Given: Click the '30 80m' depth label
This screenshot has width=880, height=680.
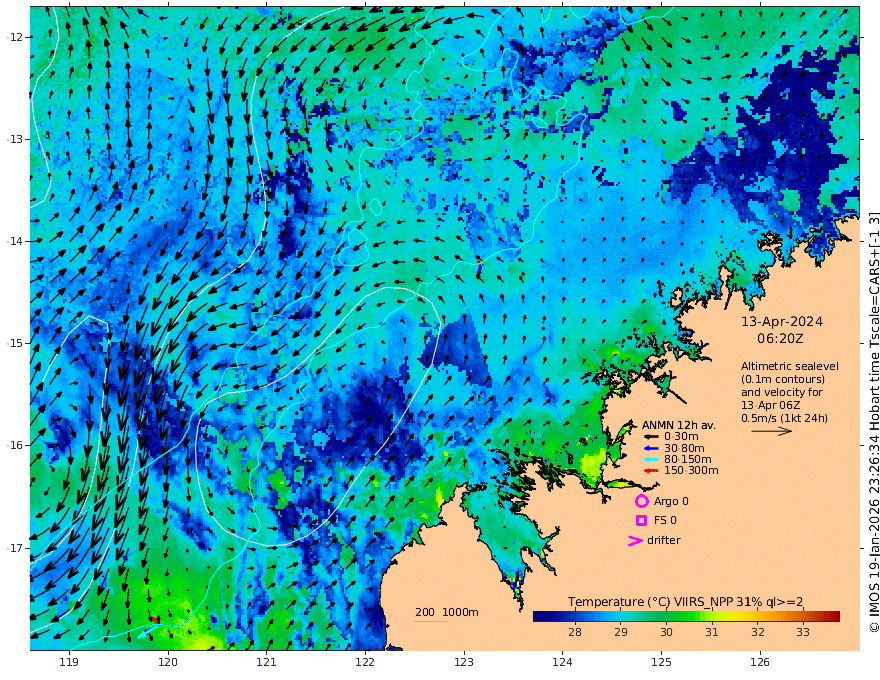Looking at the screenshot, I should [x=684, y=448].
